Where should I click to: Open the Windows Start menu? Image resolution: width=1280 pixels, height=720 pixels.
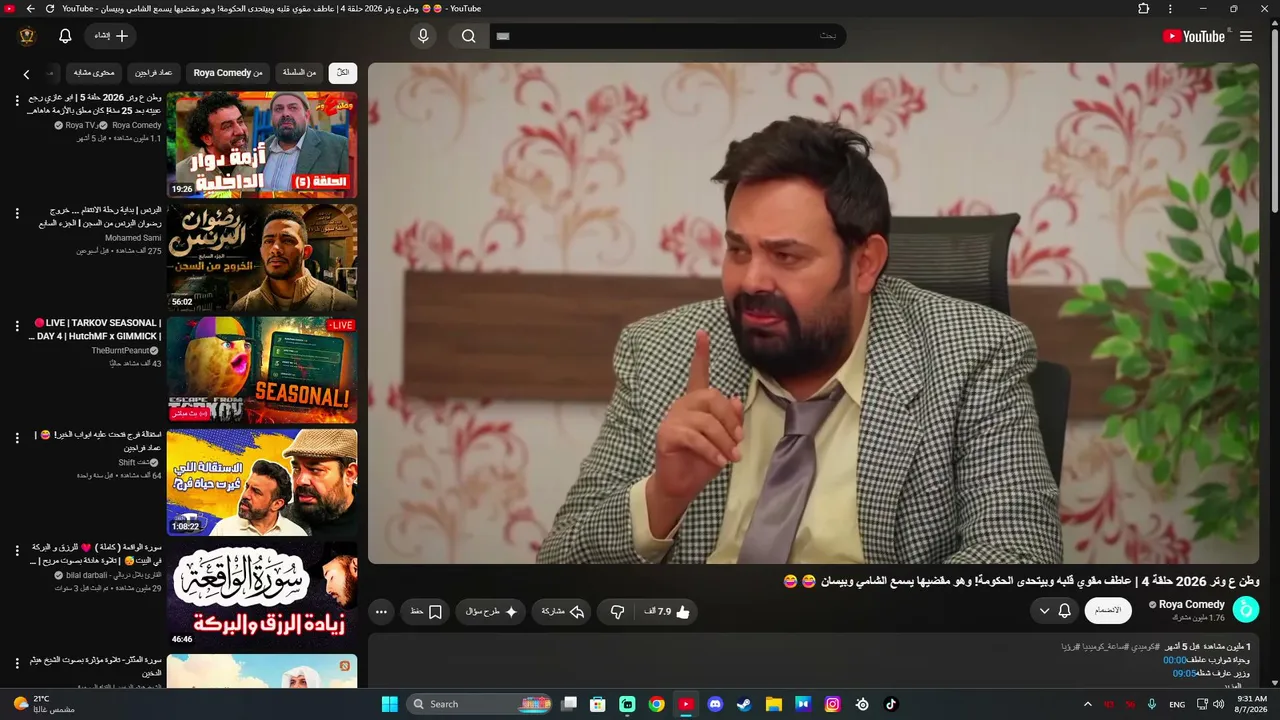(x=390, y=704)
